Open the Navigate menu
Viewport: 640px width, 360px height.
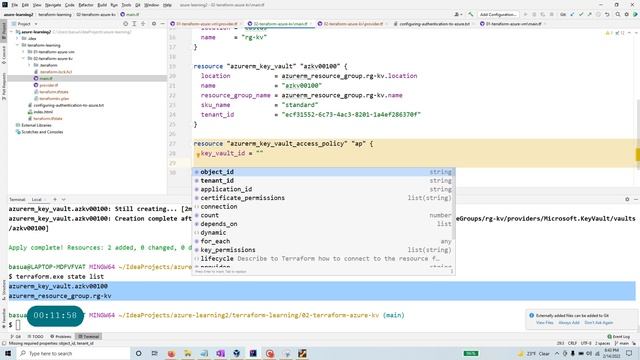53,5
